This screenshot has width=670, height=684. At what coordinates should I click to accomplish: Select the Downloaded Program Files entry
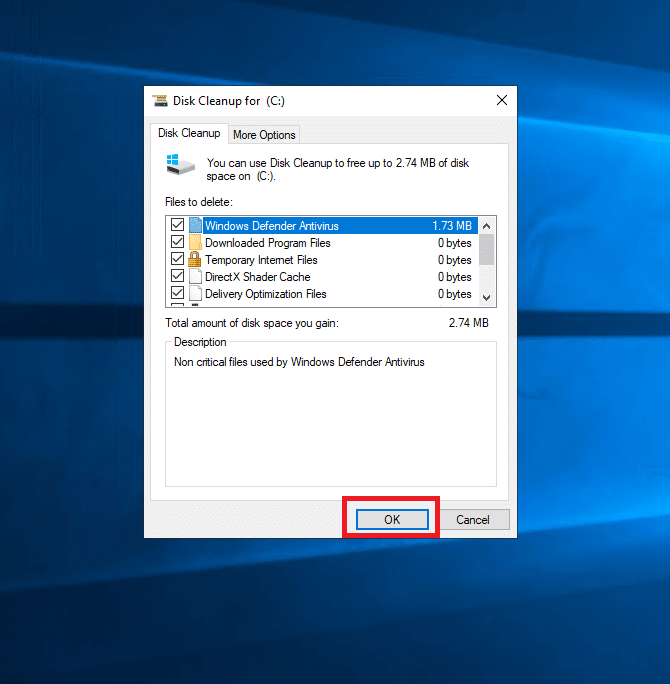tap(322, 243)
